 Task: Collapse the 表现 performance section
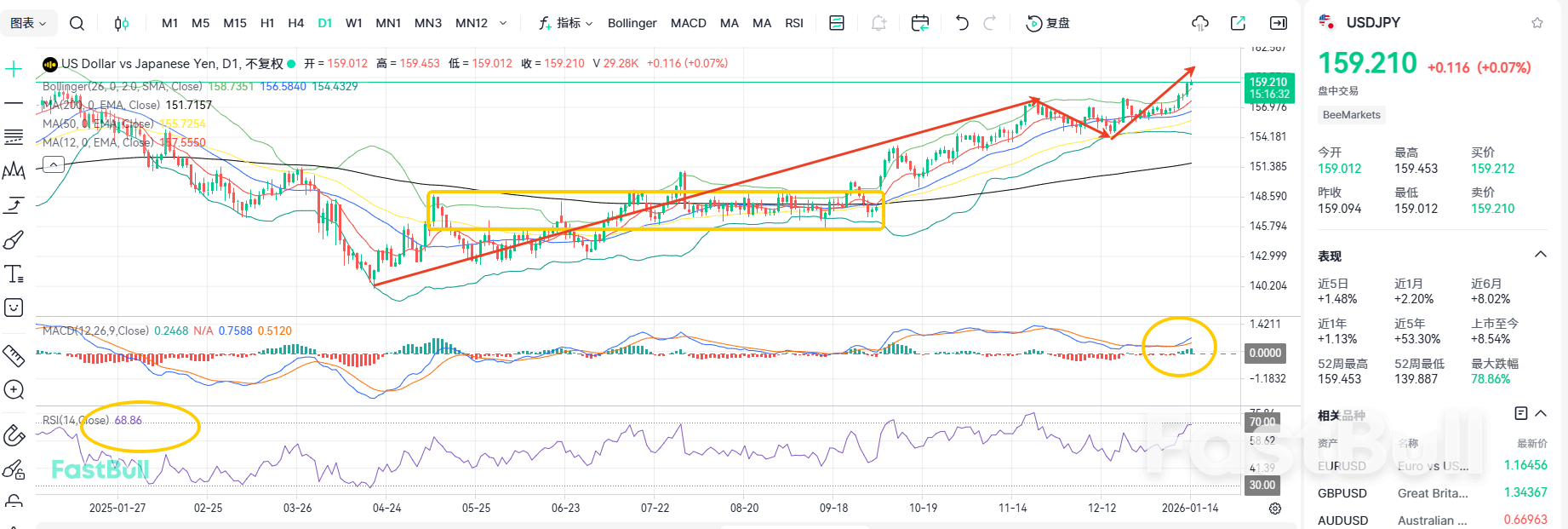click(x=1540, y=255)
